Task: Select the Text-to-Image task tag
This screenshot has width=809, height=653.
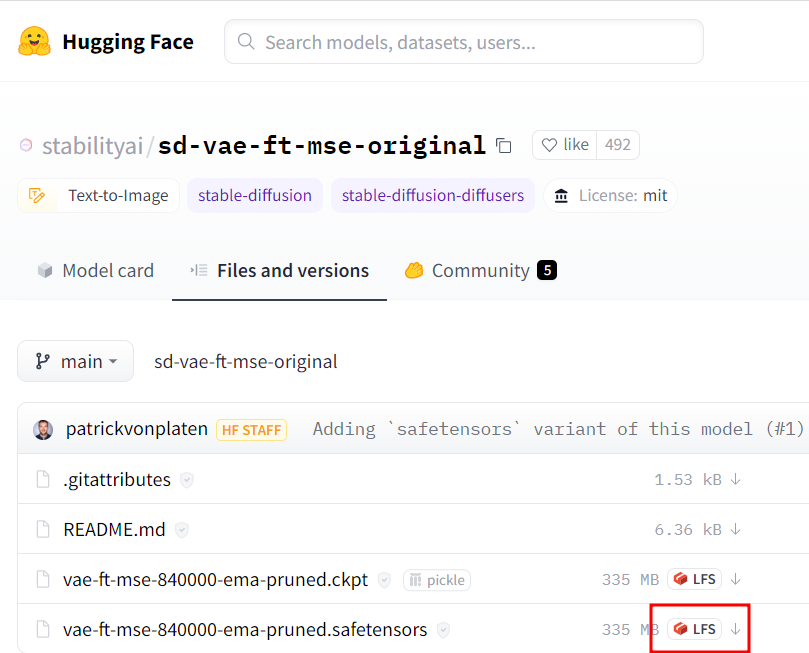Action: (x=99, y=195)
